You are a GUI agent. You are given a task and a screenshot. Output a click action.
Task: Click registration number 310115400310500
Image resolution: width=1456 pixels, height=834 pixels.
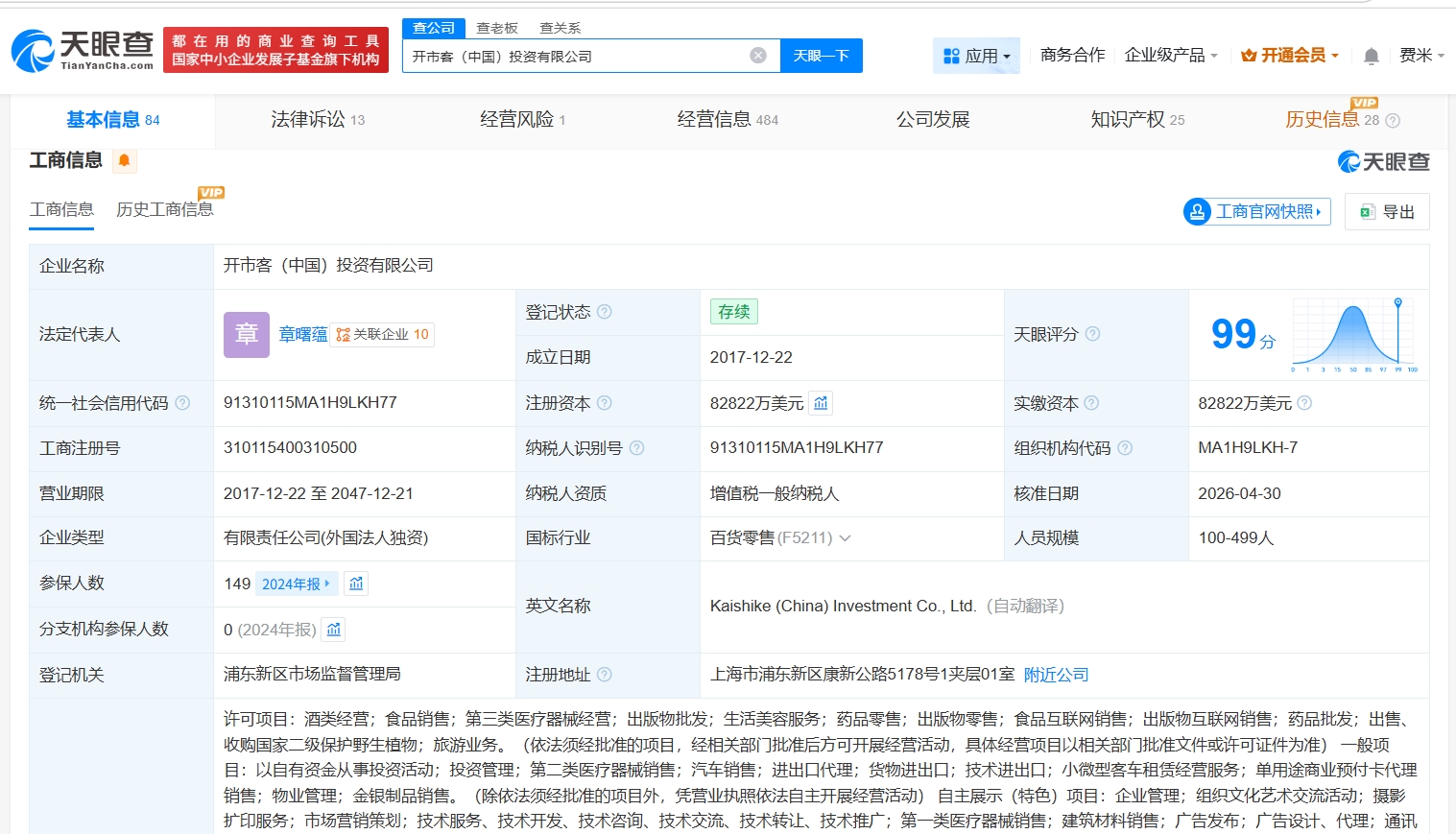[290, 448]
